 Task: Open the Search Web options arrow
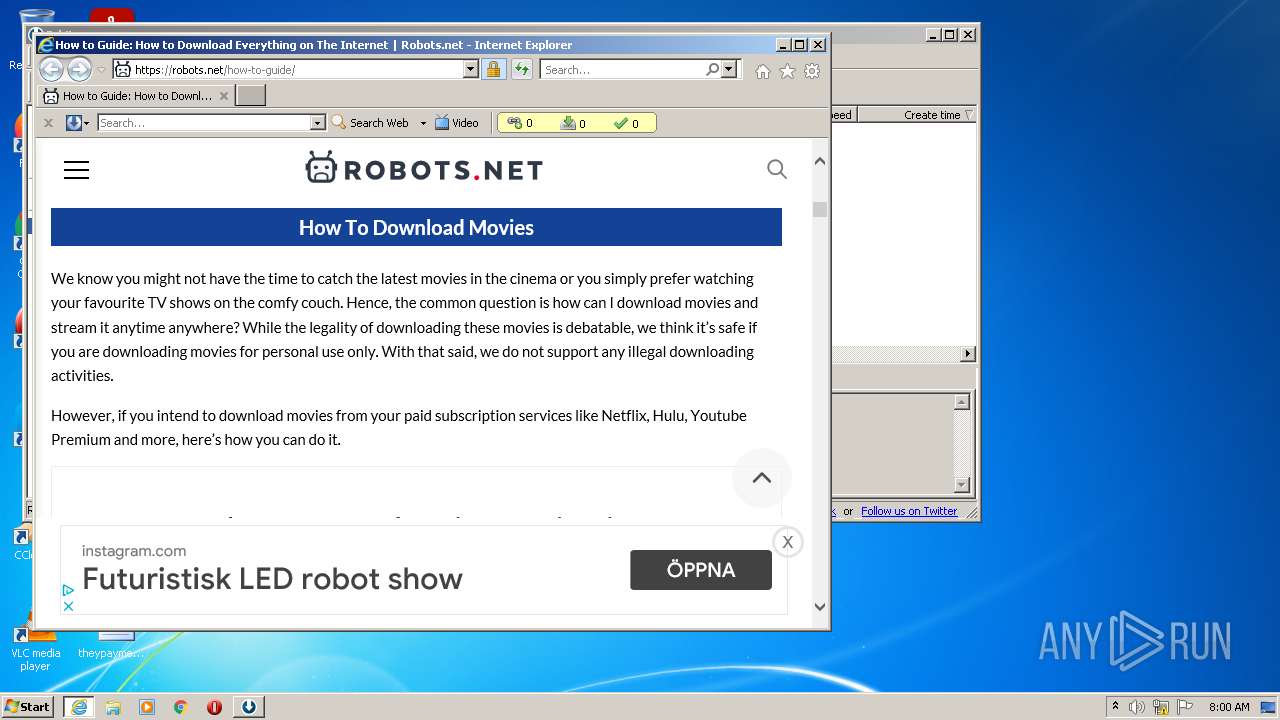click(x=423, y=123)
